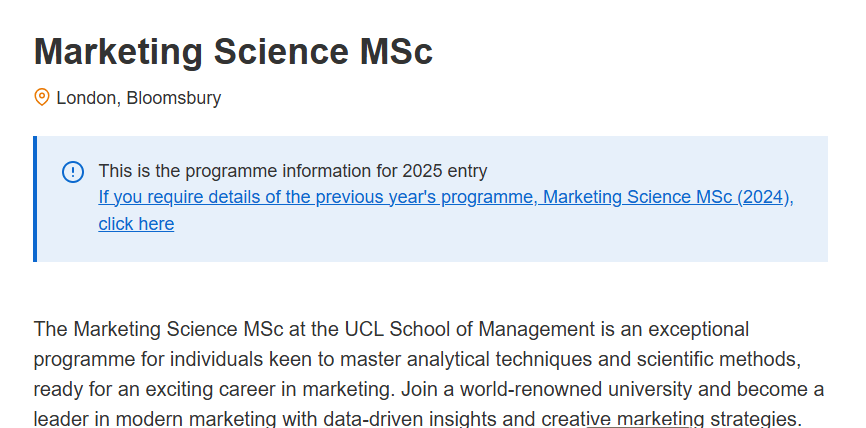The height and width of the screenshot is (428, 866).
Task: Click the orange location pin icon
Action: tap(42, 97)
